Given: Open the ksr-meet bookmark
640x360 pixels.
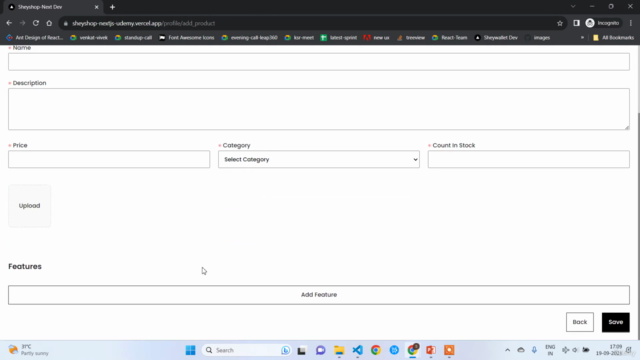Looking at the screenshot, I should point(299,38).
